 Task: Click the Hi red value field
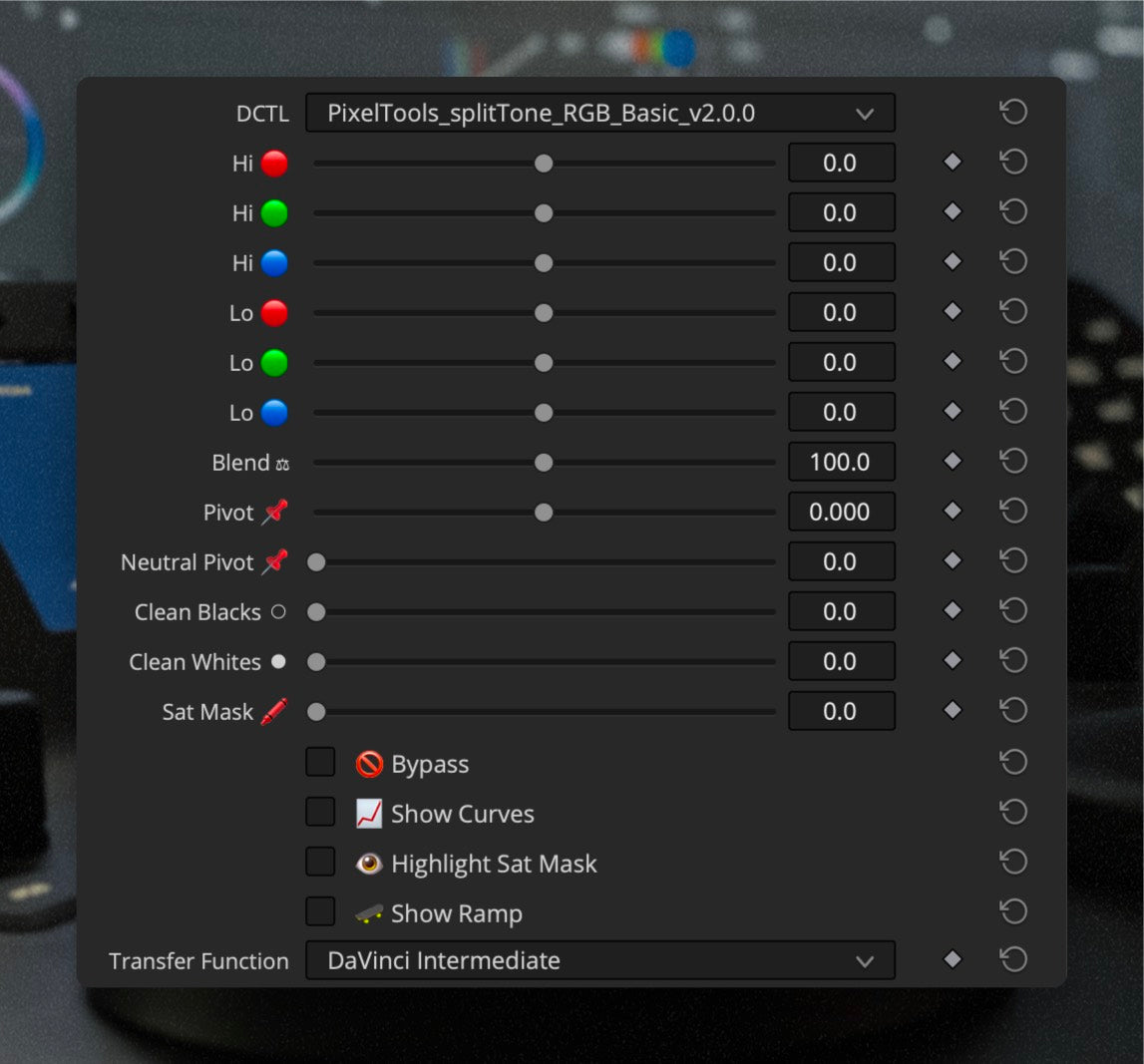click(x=841, y=163)
